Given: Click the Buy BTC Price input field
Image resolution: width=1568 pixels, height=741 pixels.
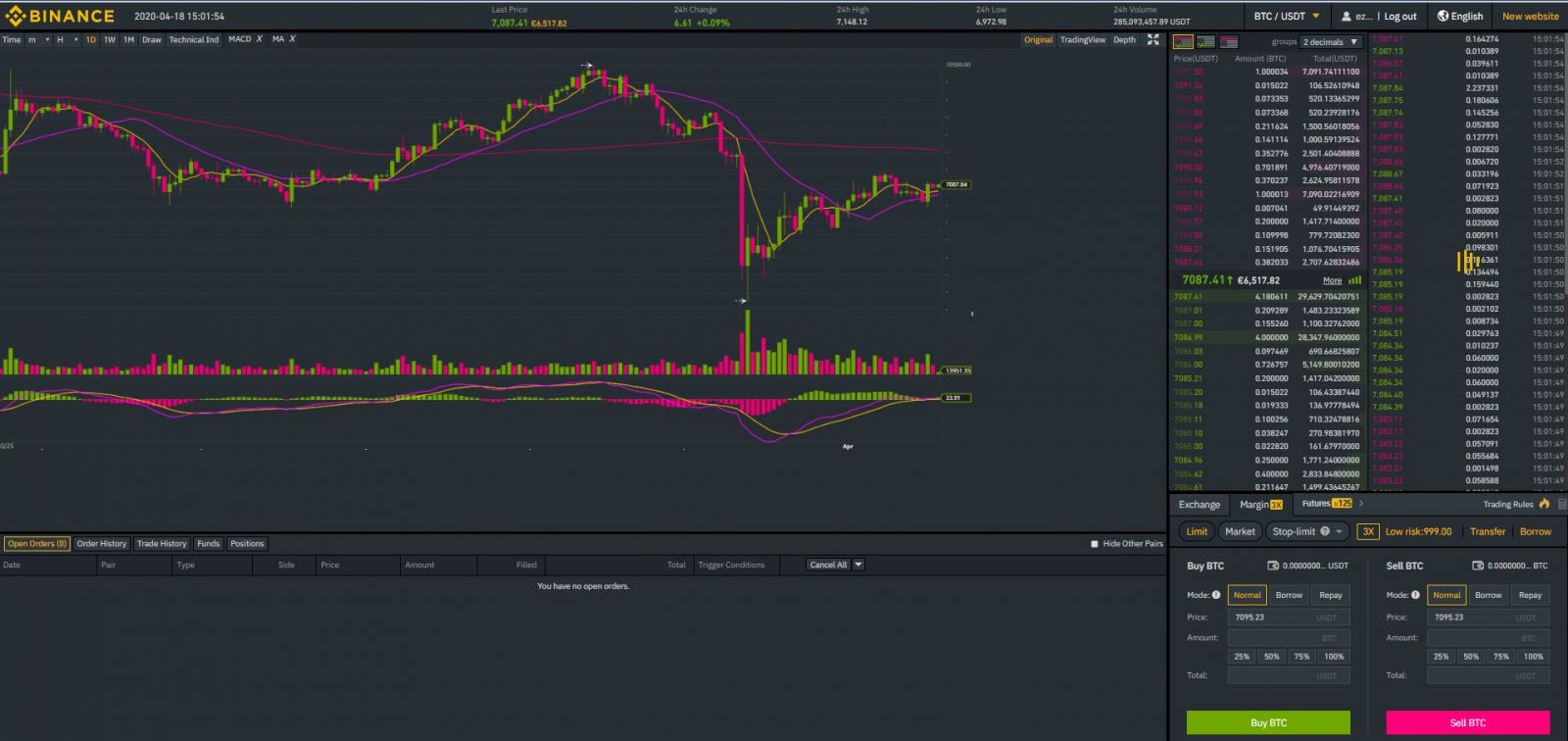Looking at the screenshot, I should [x=1289, y=617].
